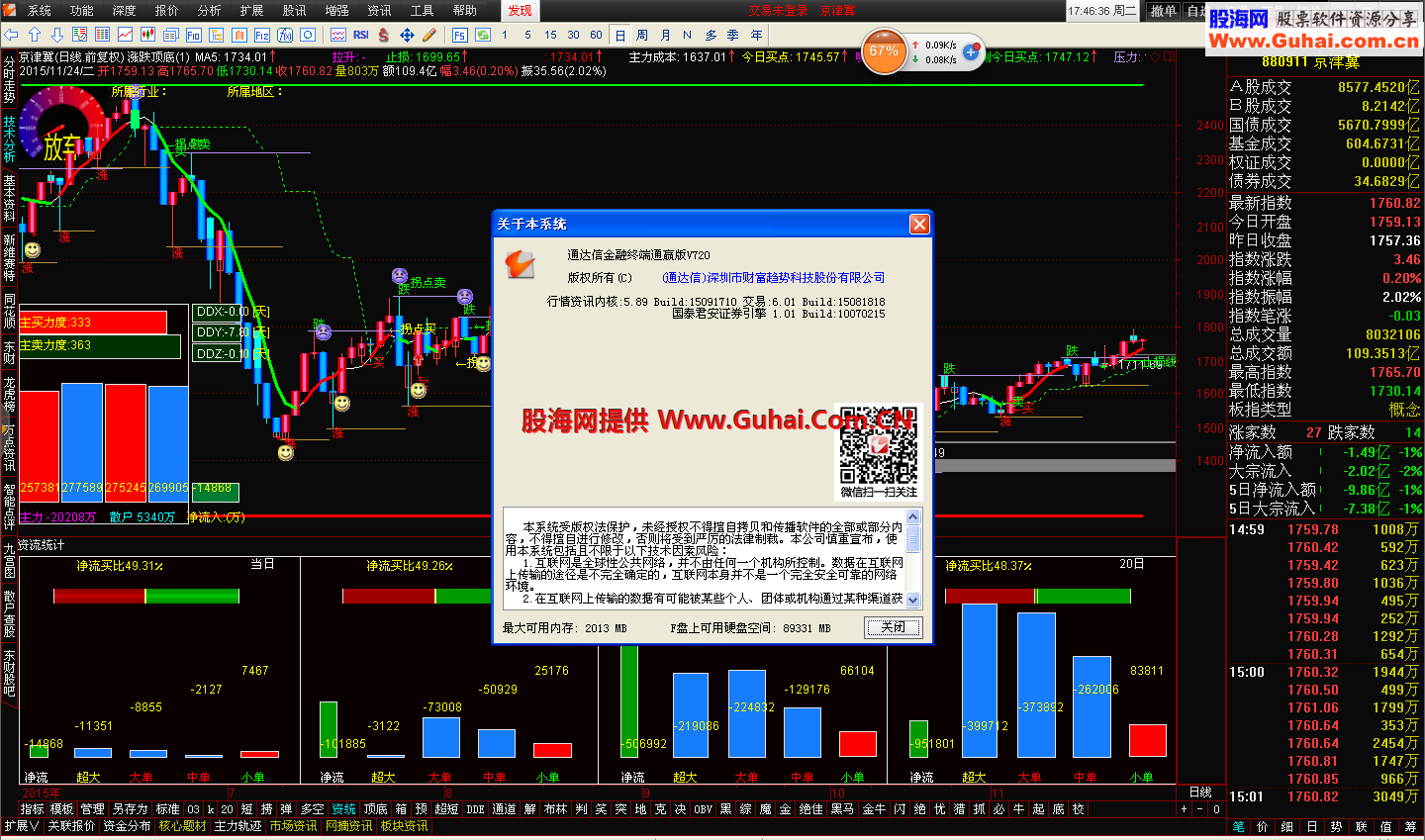Open the 指标 indicator tab

(x=33, y=809)
